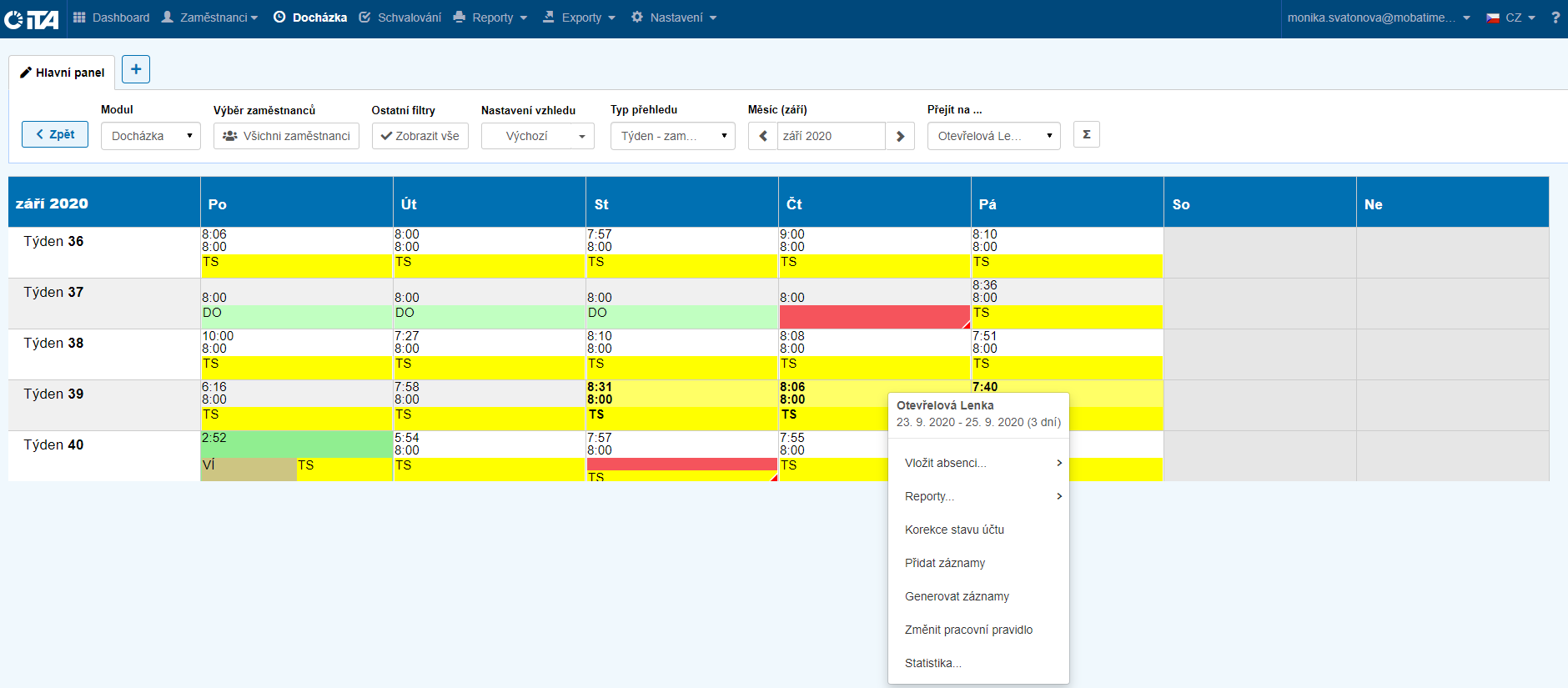Expand the Nastavení vzhledu Výchozí dropdown
Viewport: 1568px width, 688px height.
(537, 136)
